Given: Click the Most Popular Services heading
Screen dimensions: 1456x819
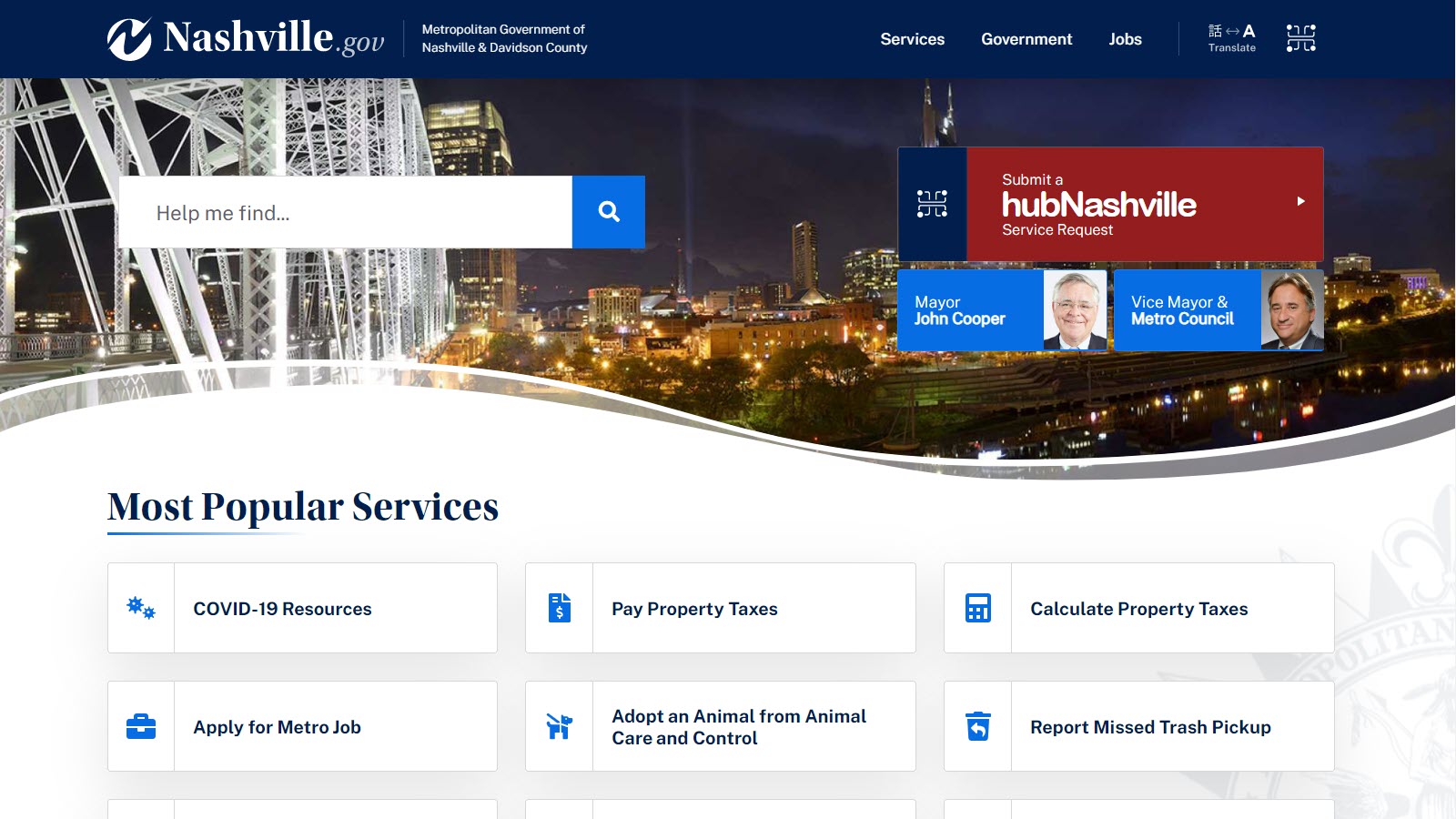Looking at the screenshot, I should 303,507.
